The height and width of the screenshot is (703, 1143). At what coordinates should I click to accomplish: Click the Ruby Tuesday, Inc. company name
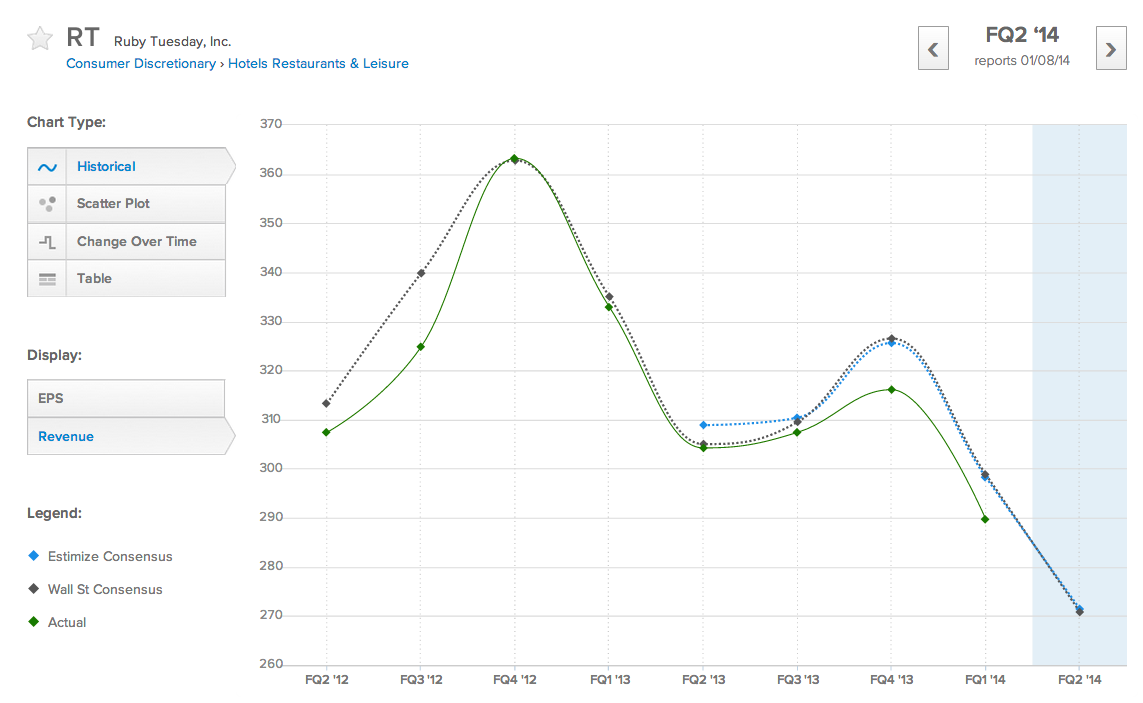pos(172,42)
